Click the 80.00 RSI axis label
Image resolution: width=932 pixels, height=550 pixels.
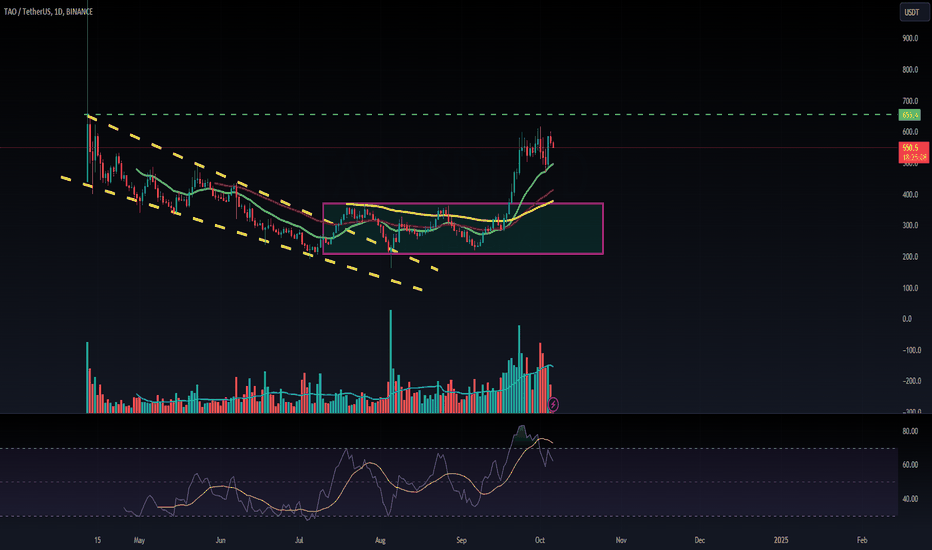910,431
